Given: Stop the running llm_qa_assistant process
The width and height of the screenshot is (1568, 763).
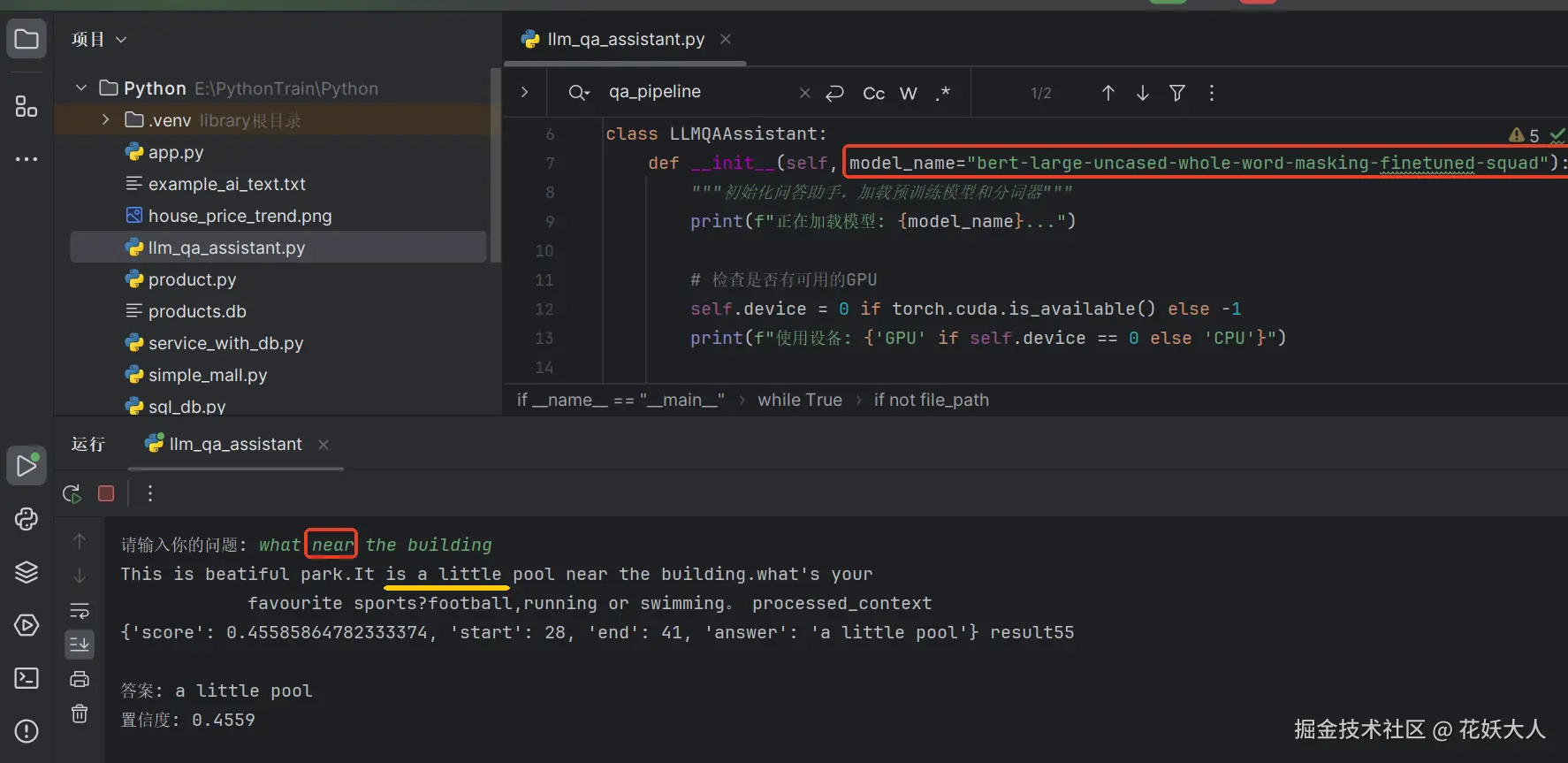Looking at the screenshot, I should coord(106,493).
